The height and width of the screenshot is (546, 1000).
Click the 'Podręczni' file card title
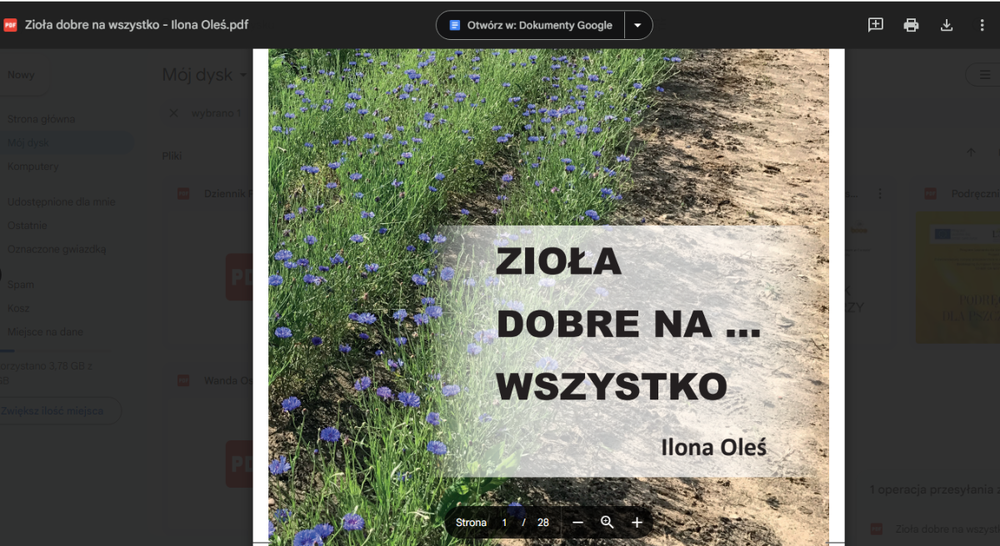coord(975,194)
